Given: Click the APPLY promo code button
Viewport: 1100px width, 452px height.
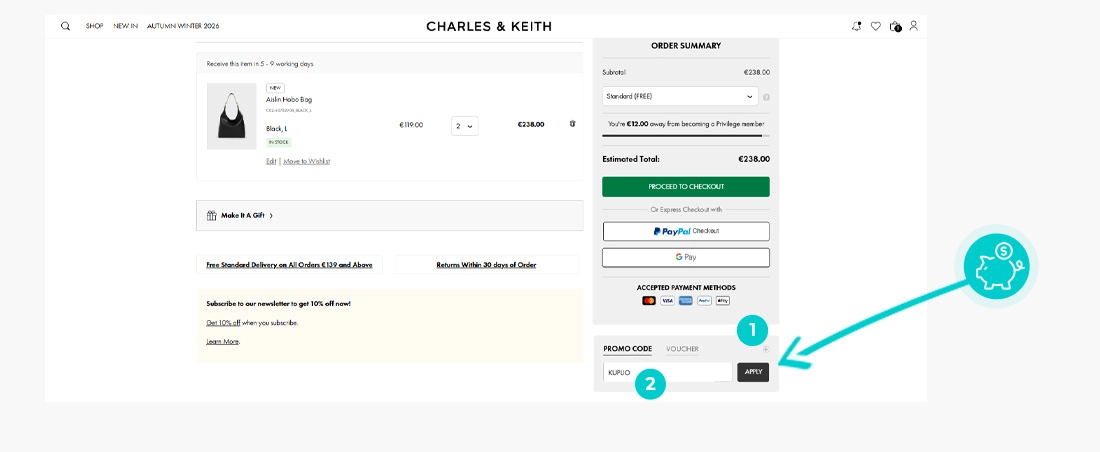Looking at the screenshot, I should tap(753, 372).
